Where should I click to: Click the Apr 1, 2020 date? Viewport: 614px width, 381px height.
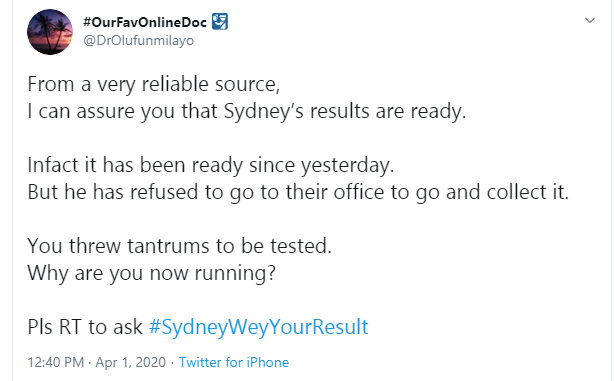[x=131, y=362]
